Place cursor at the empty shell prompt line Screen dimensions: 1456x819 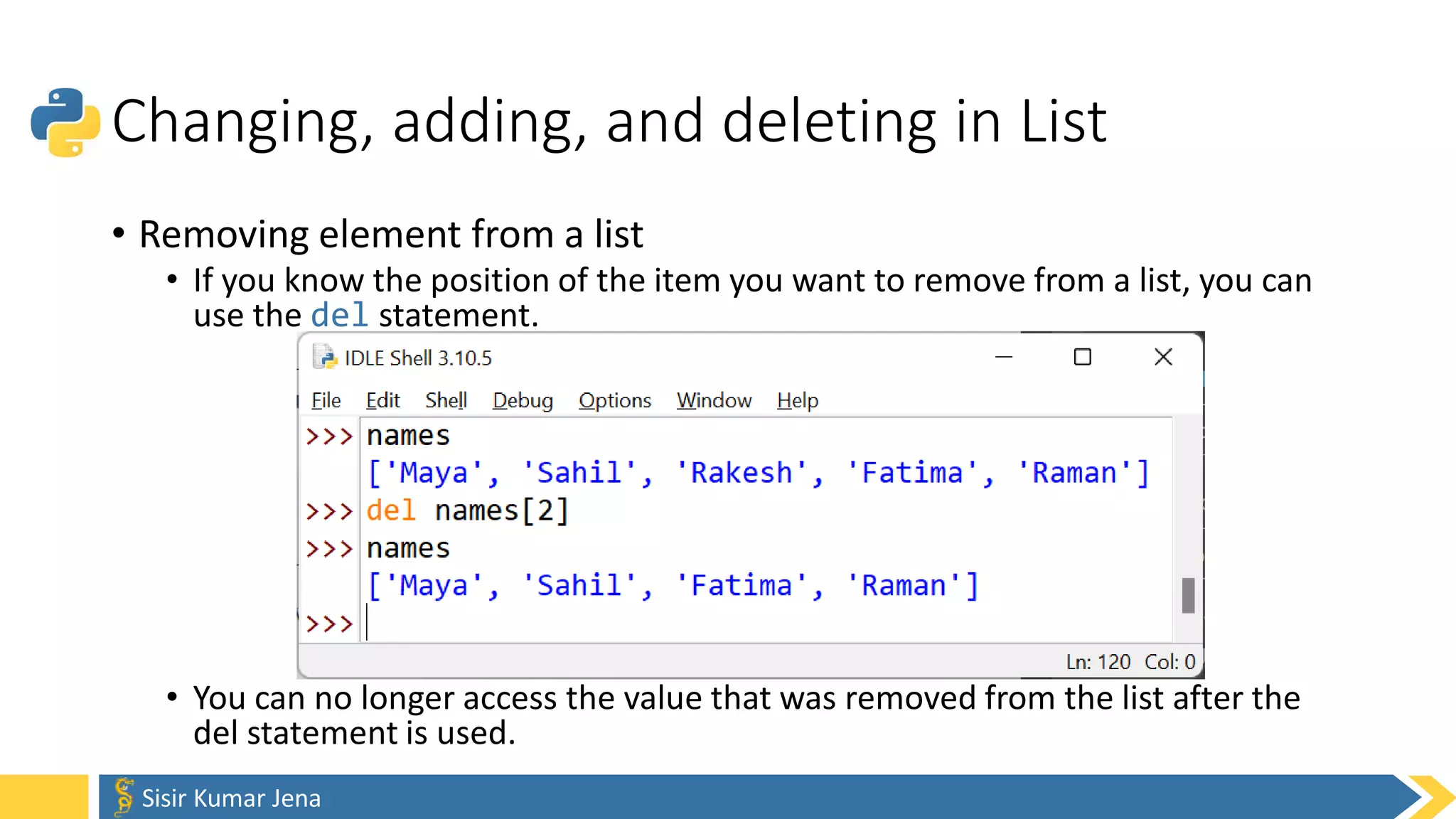click(768, 623)
